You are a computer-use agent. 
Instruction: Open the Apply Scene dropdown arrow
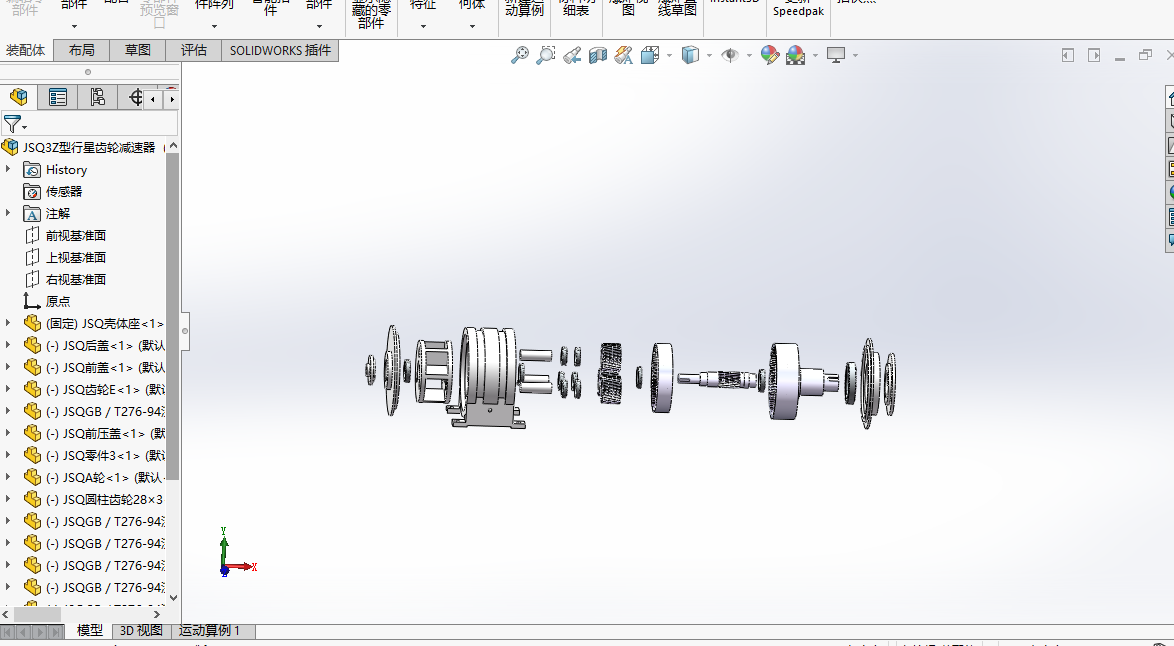coord(815,55)
